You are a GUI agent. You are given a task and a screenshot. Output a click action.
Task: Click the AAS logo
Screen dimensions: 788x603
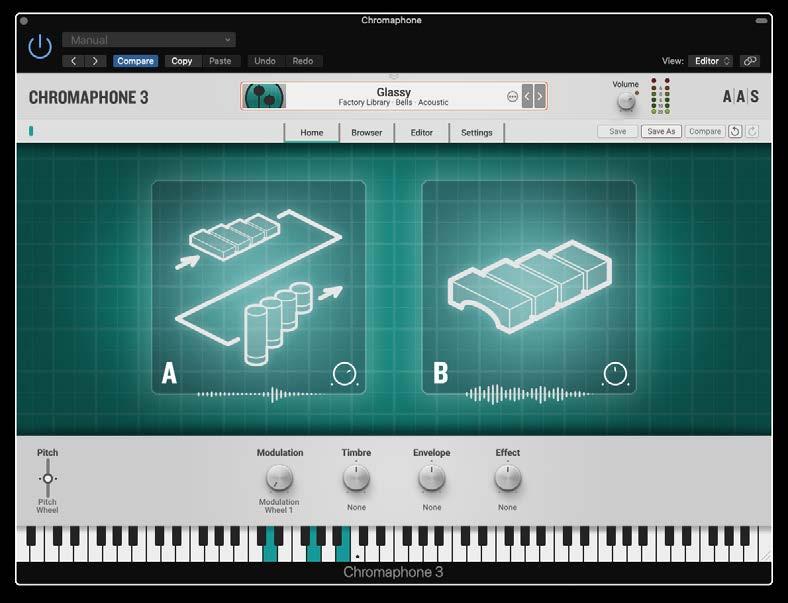pyautogui.click(x=741, y=96)
